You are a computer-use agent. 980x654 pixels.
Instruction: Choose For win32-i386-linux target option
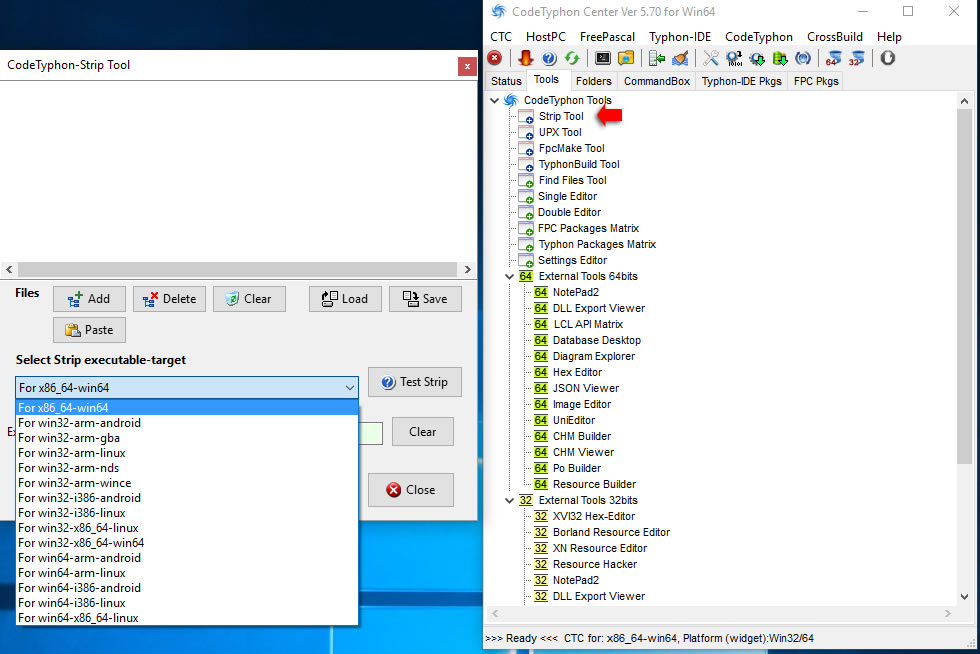[187, 513]
